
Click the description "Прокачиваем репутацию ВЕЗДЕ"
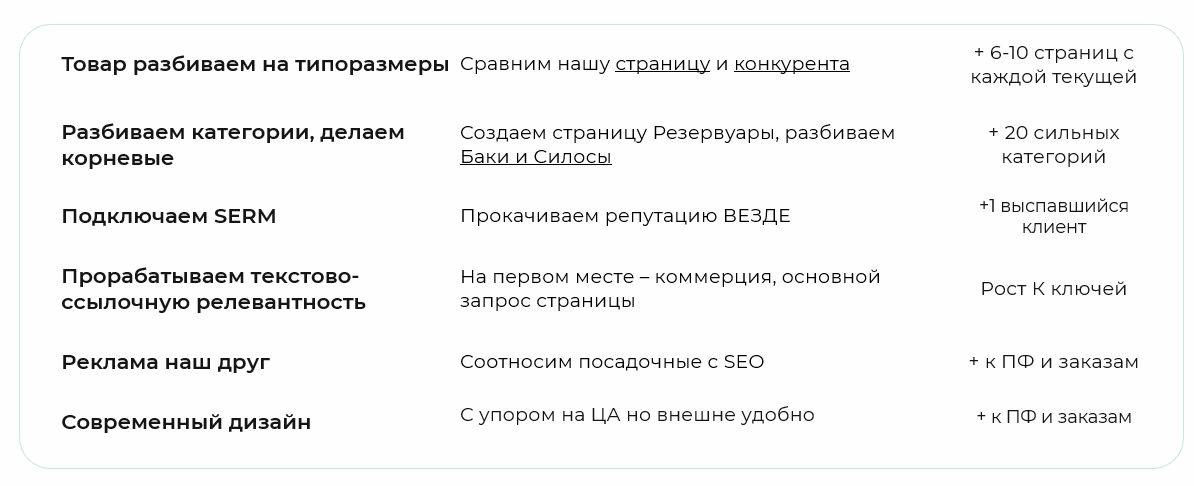coord(625,216)
